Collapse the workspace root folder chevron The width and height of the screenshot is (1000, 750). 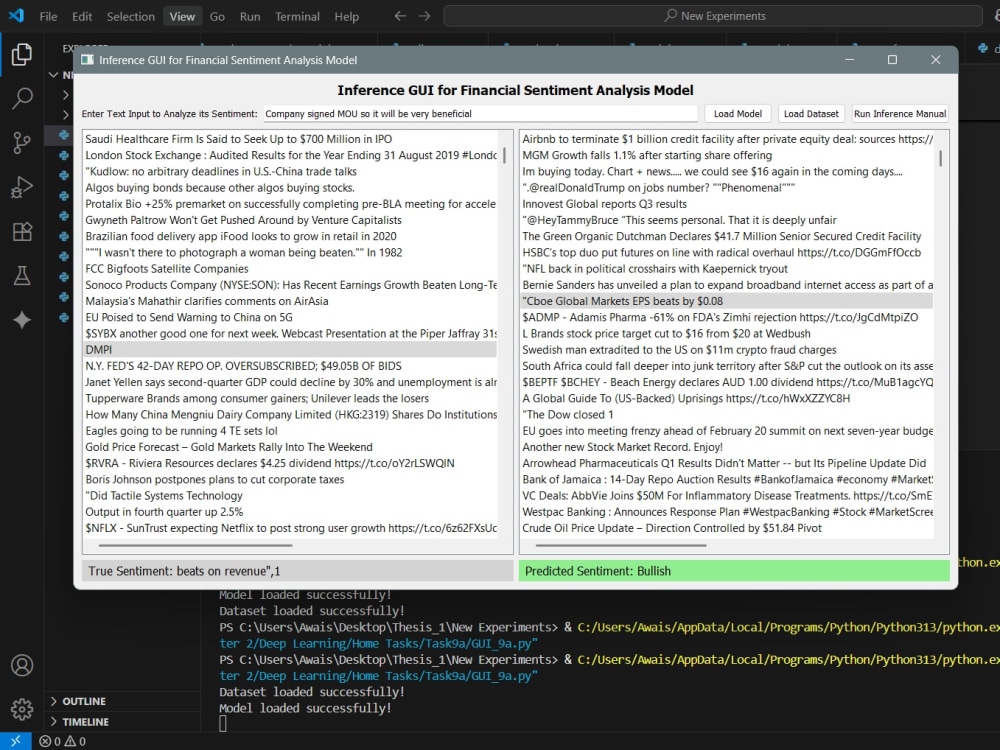54,75
